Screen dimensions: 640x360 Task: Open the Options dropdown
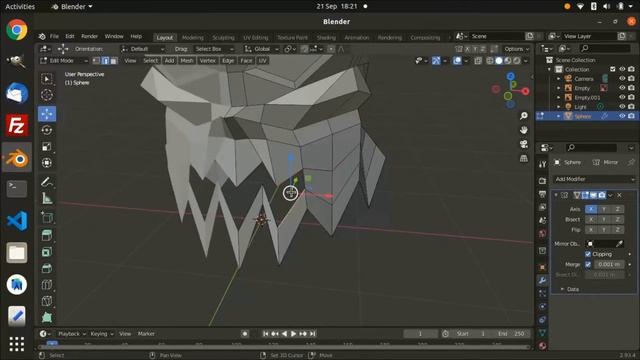(516, 49)
